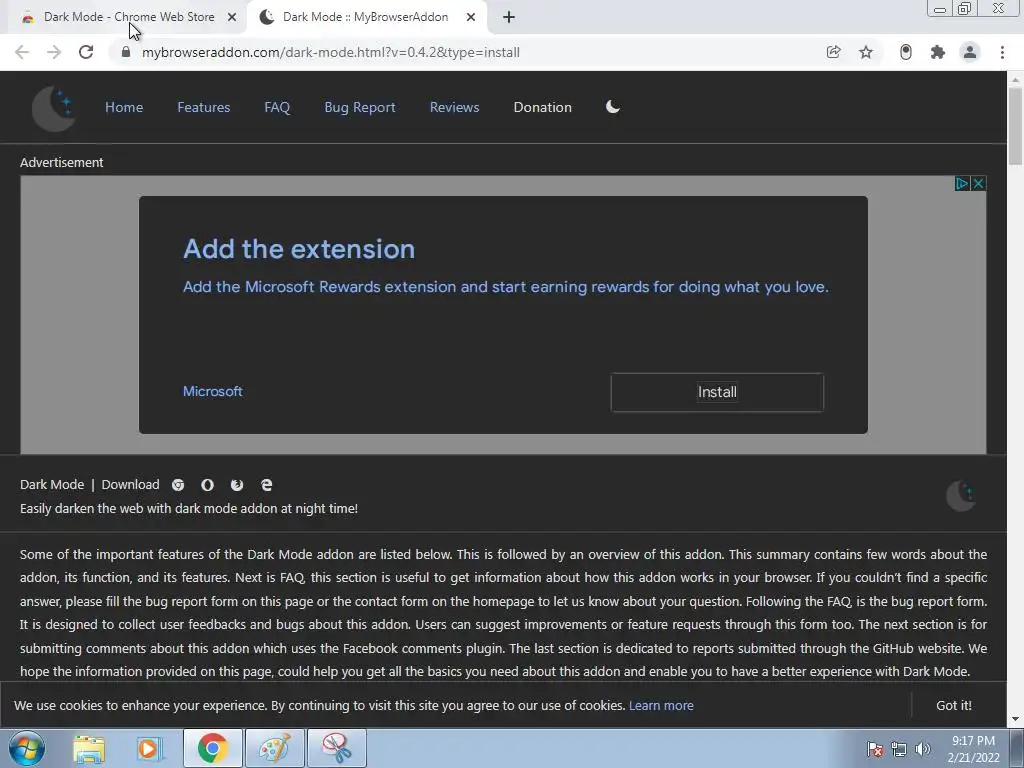1024x768 pixels.
Task: Download Dark Mode for Edge icon
Action: (x=266, y=485)
